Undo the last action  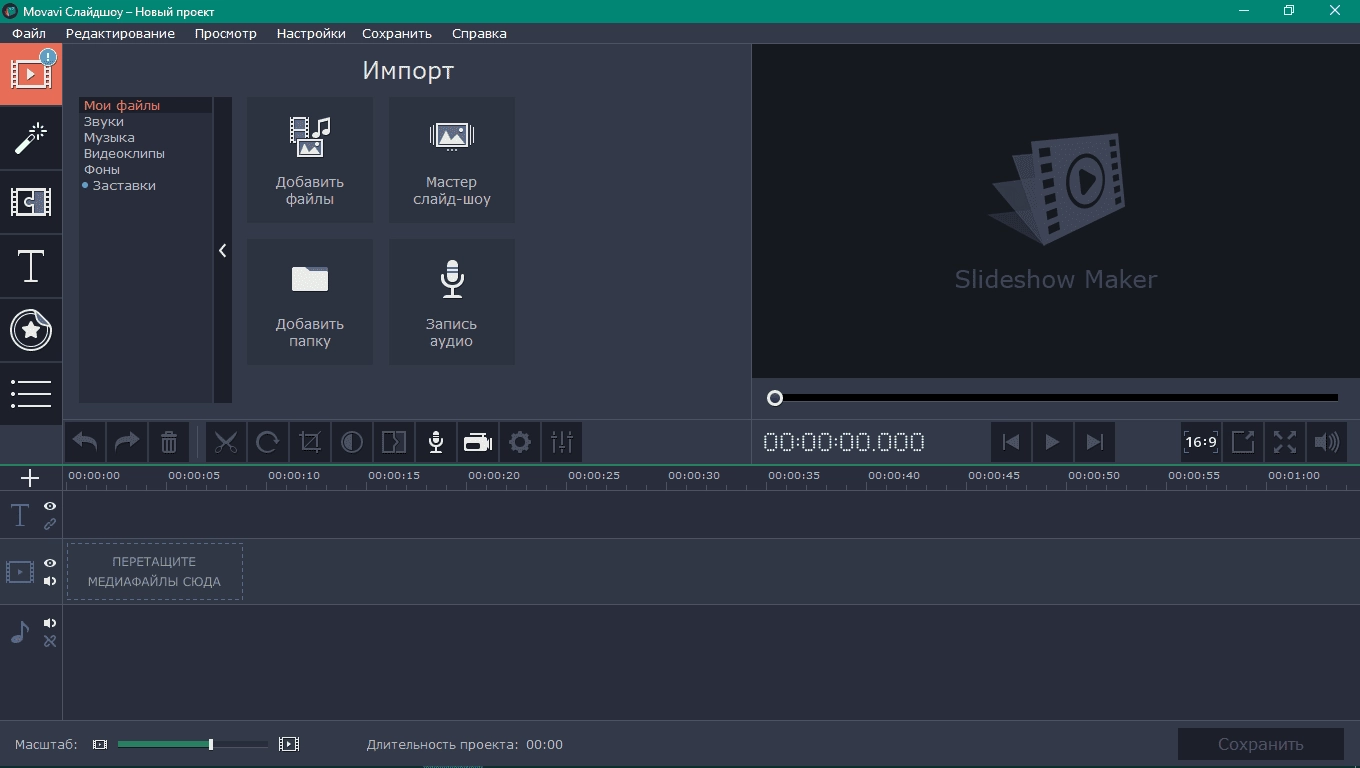[x=85, y=442]
